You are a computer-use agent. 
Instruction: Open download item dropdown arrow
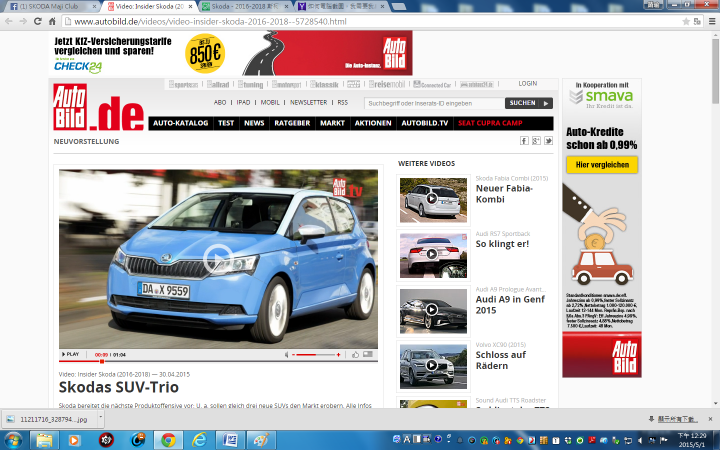tap(101, 418)
